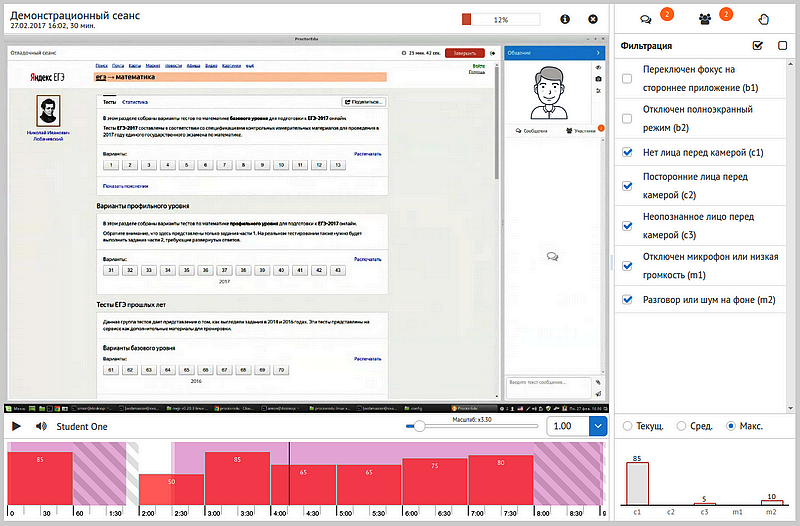
Task: Open session info icon in header
Action: click(x=565, y=19)
